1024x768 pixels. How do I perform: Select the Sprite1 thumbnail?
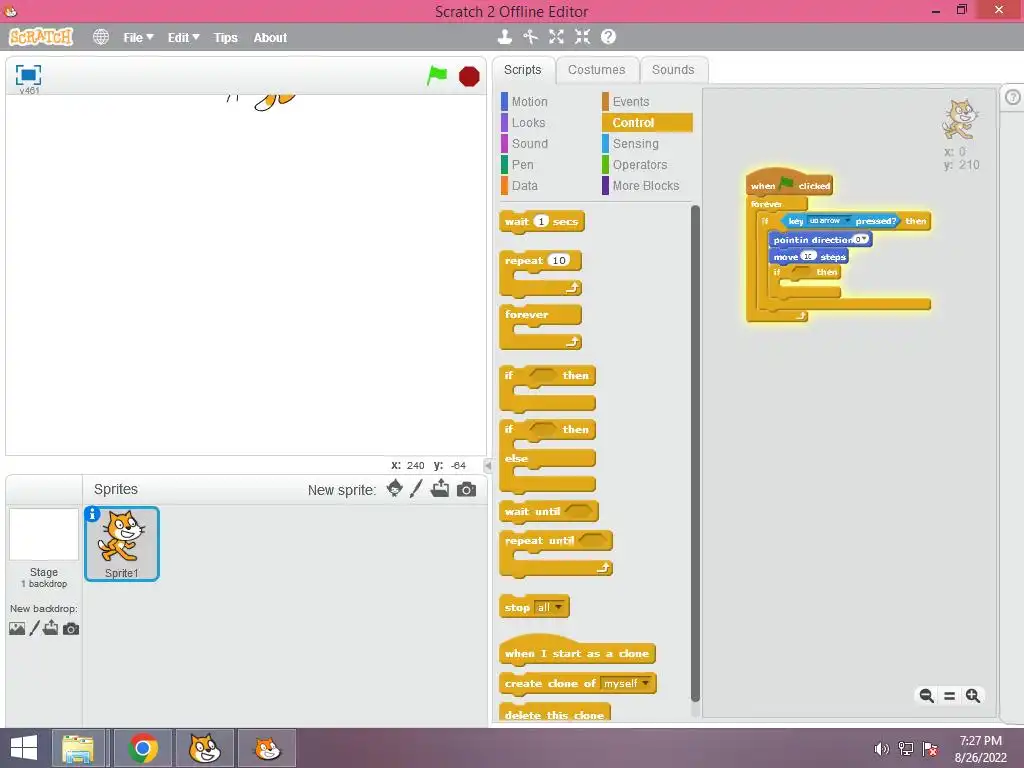coord(121,543)
